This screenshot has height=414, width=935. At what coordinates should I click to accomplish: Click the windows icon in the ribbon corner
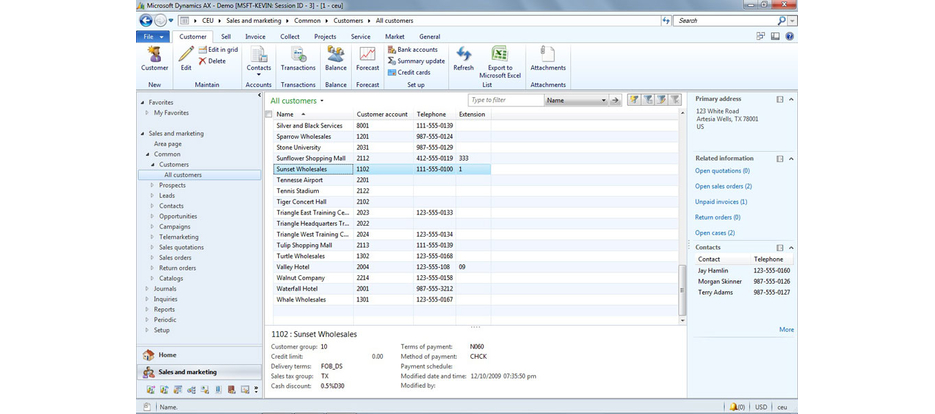(x=761, y=36)
